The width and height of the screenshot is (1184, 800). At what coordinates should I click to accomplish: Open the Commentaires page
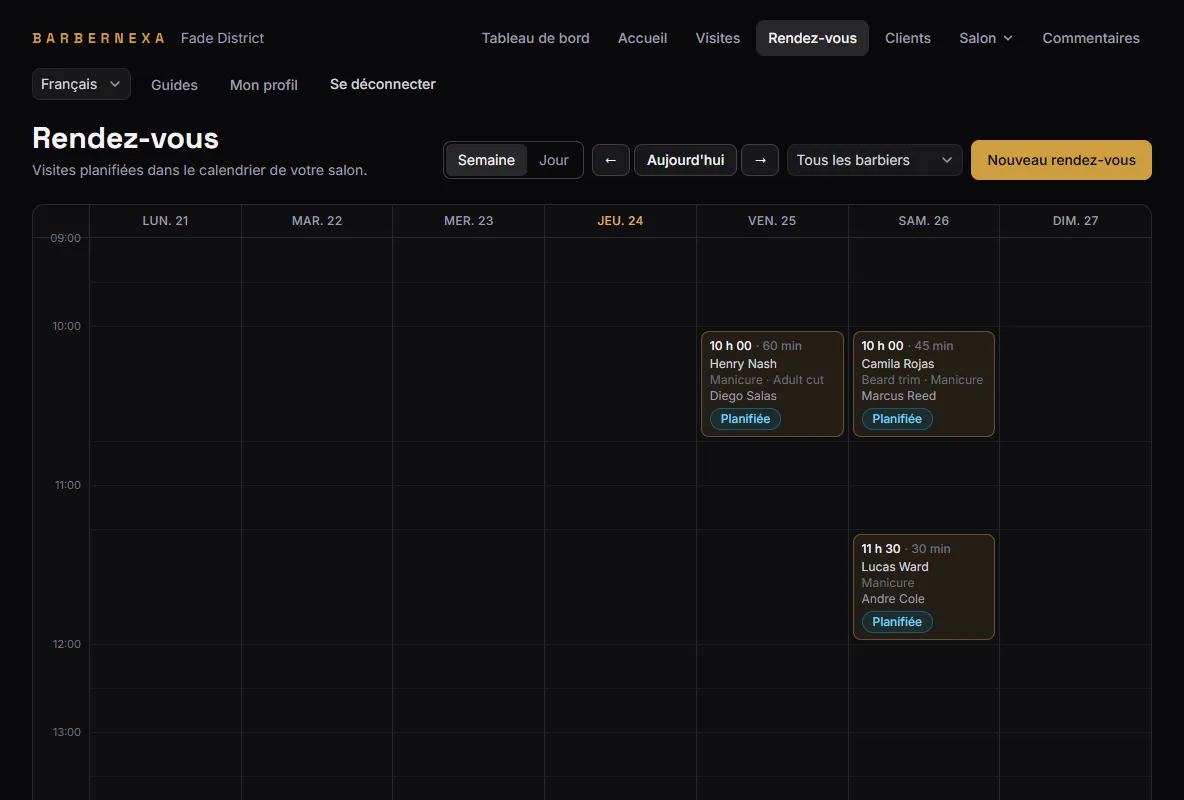pos(1090,38)
